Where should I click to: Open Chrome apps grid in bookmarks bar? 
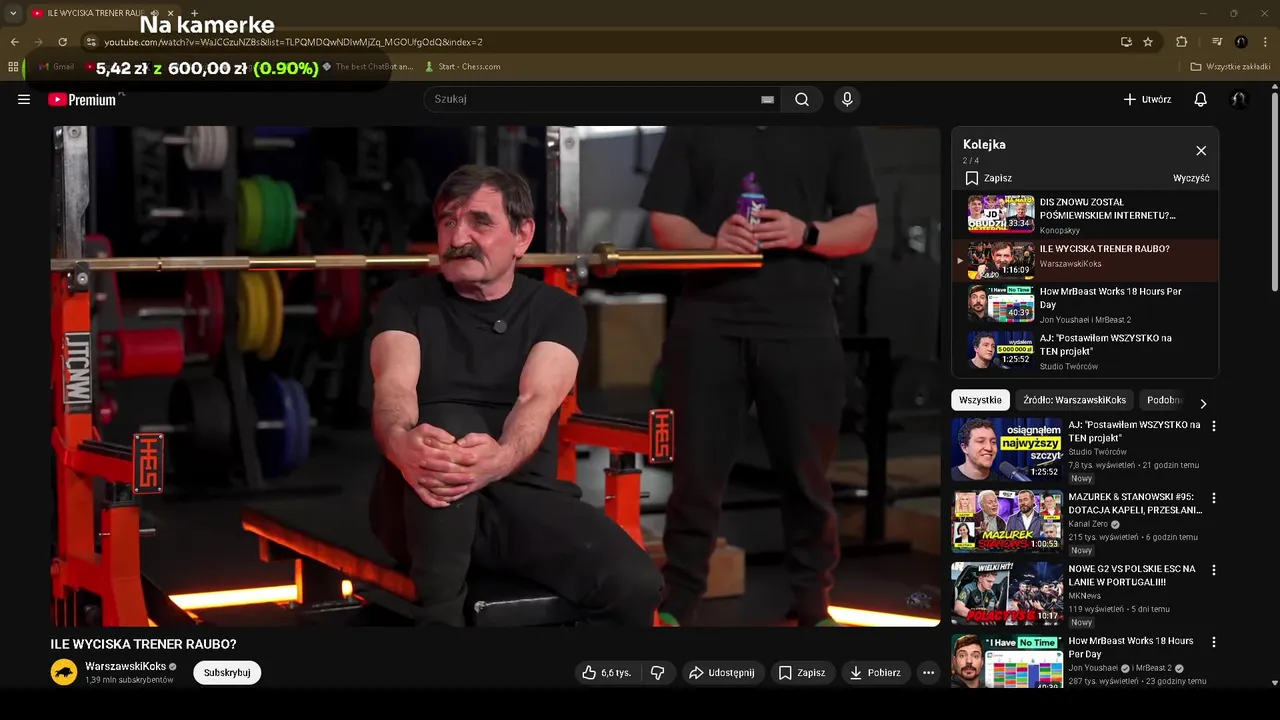click(13, 67)
